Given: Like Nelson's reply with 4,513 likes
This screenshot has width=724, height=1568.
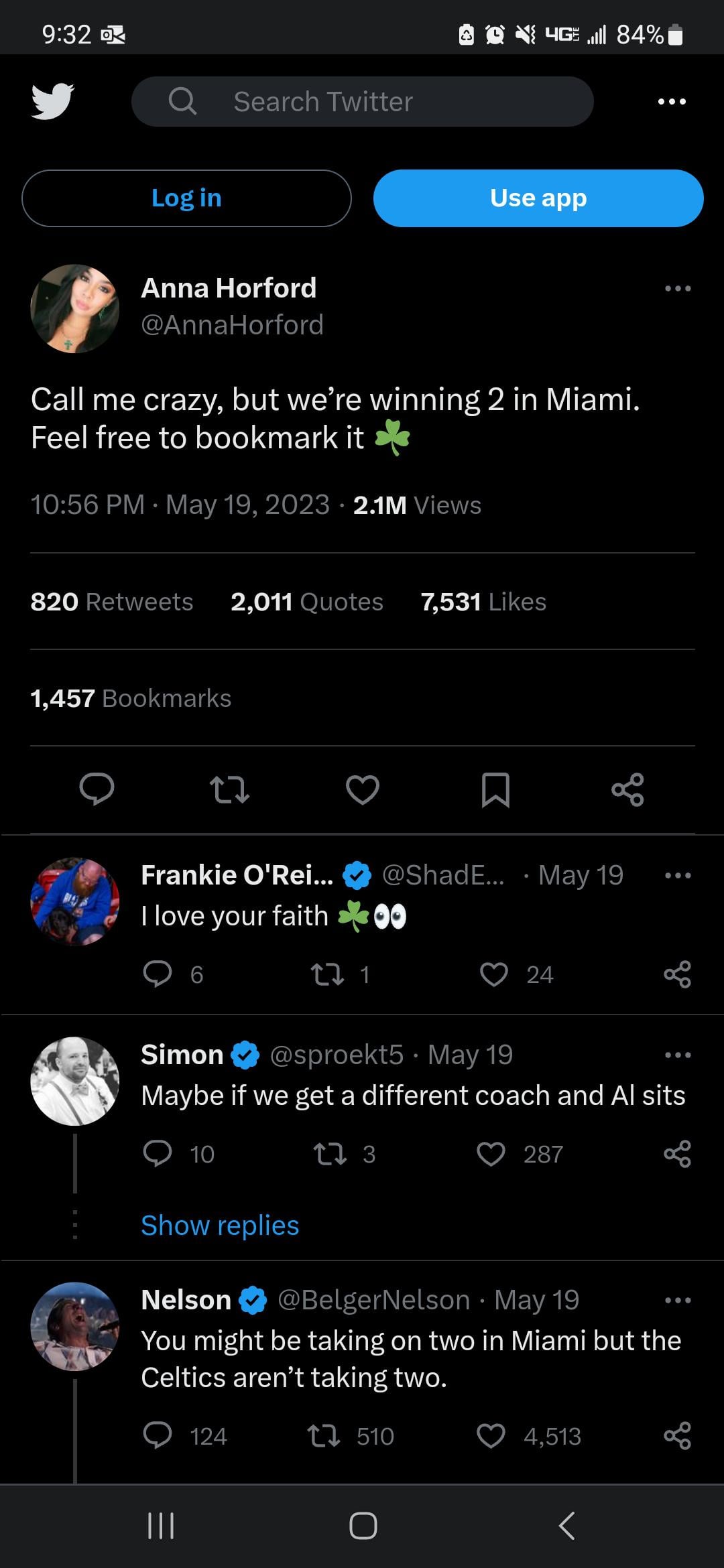Looking at the screenshot, I should (491, 1436).
